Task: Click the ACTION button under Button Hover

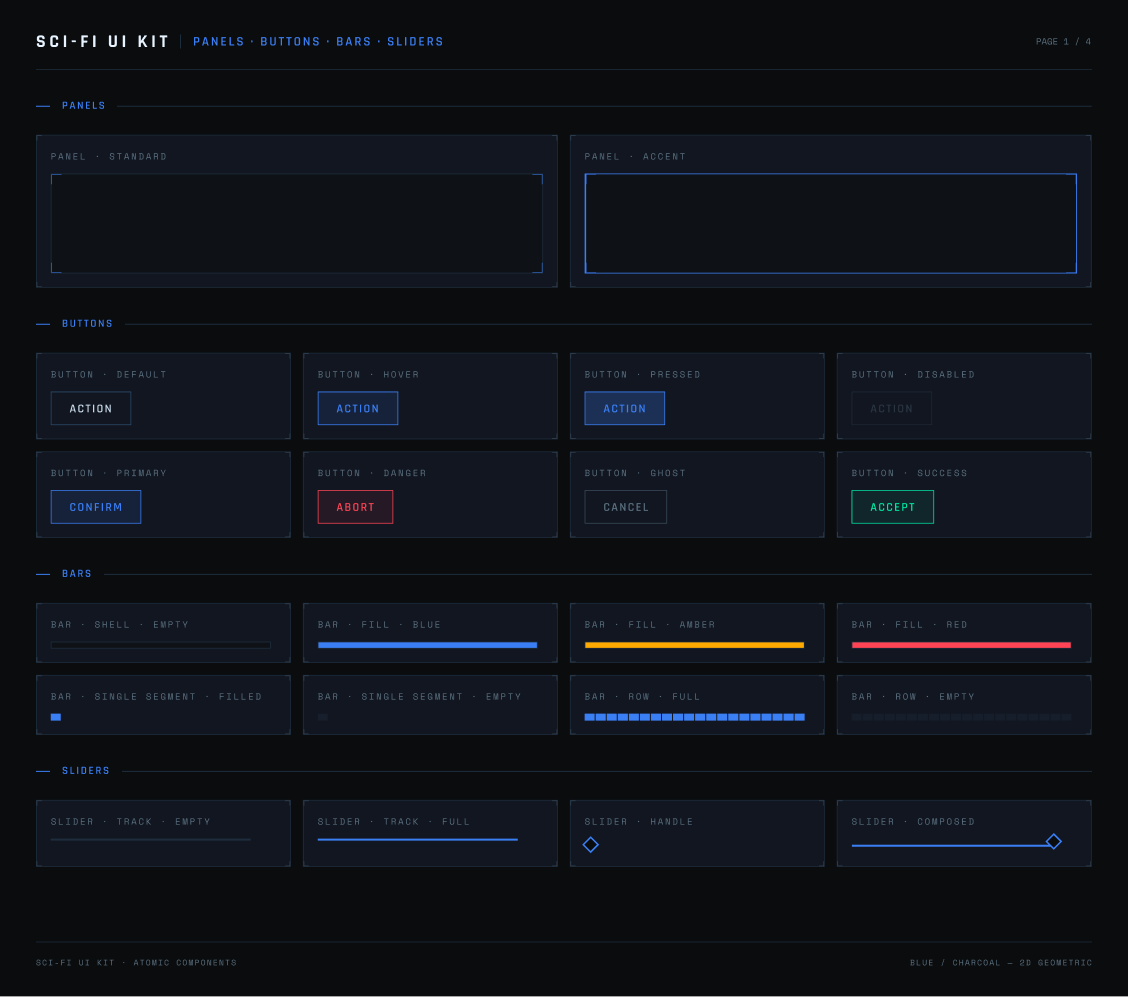Action: [x=358, y=408]
